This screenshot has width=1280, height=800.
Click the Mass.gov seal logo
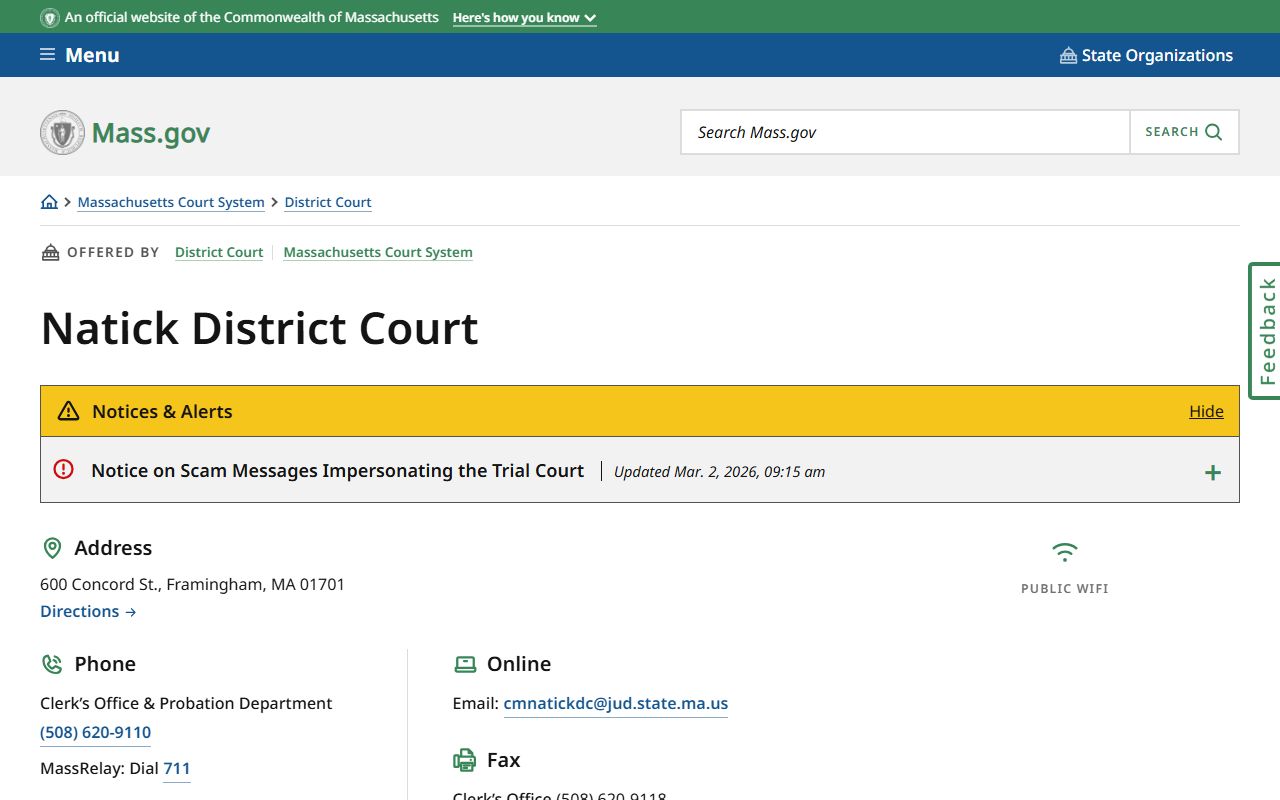click(x=63, y=133)
